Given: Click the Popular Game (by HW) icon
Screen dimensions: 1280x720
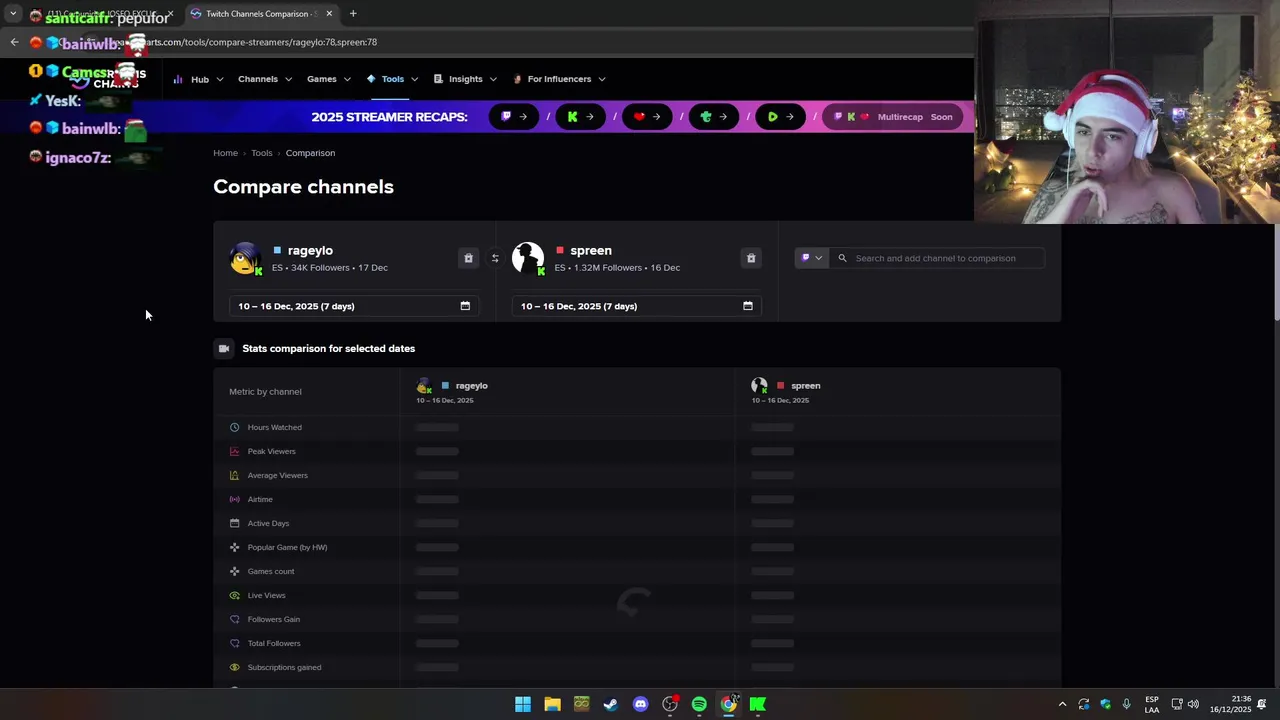Looking at the screenshot, I should click(235, 547).
